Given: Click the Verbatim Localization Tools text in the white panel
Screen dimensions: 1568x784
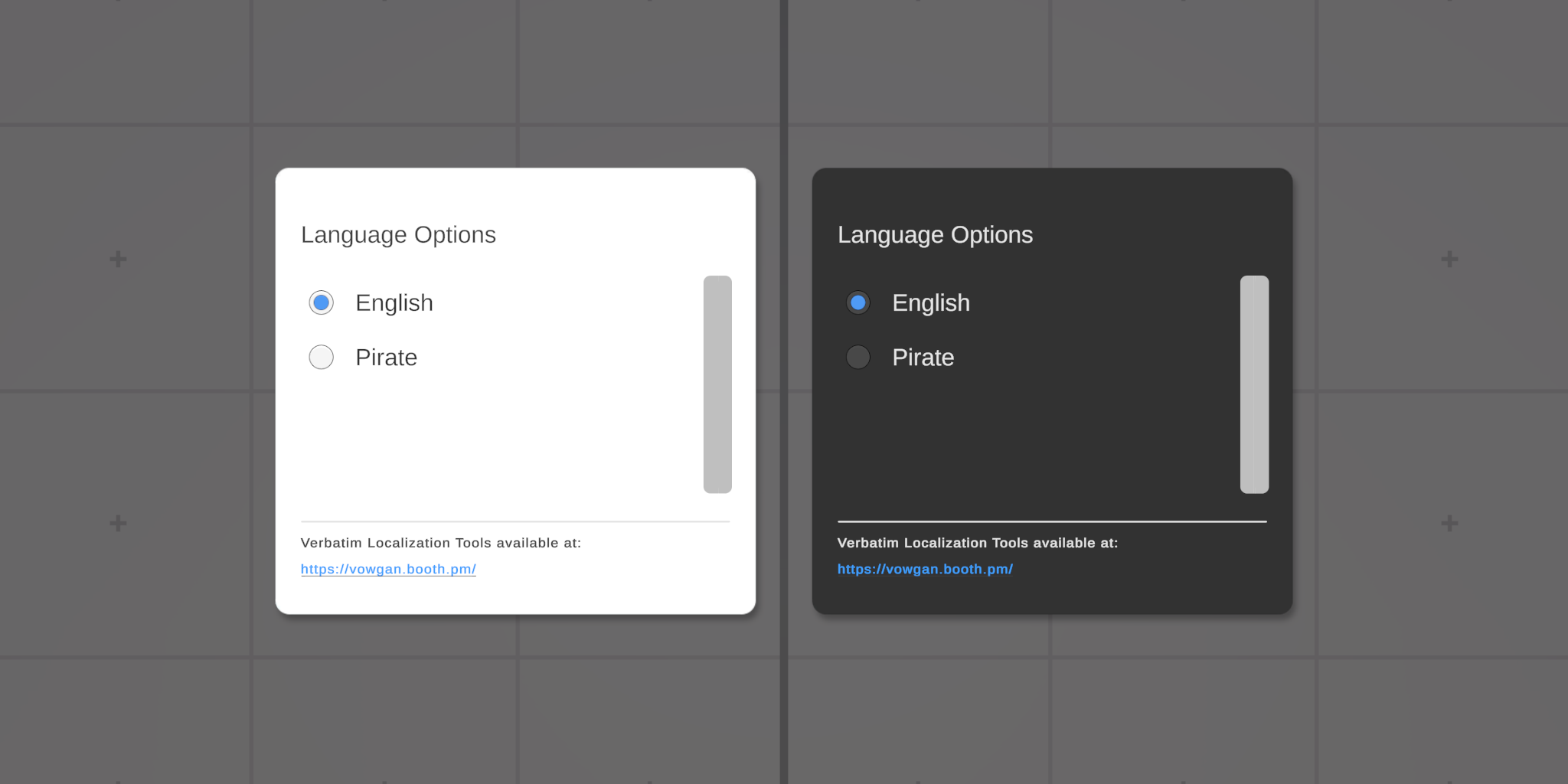Looking at the screenshot, I should 440,544.
